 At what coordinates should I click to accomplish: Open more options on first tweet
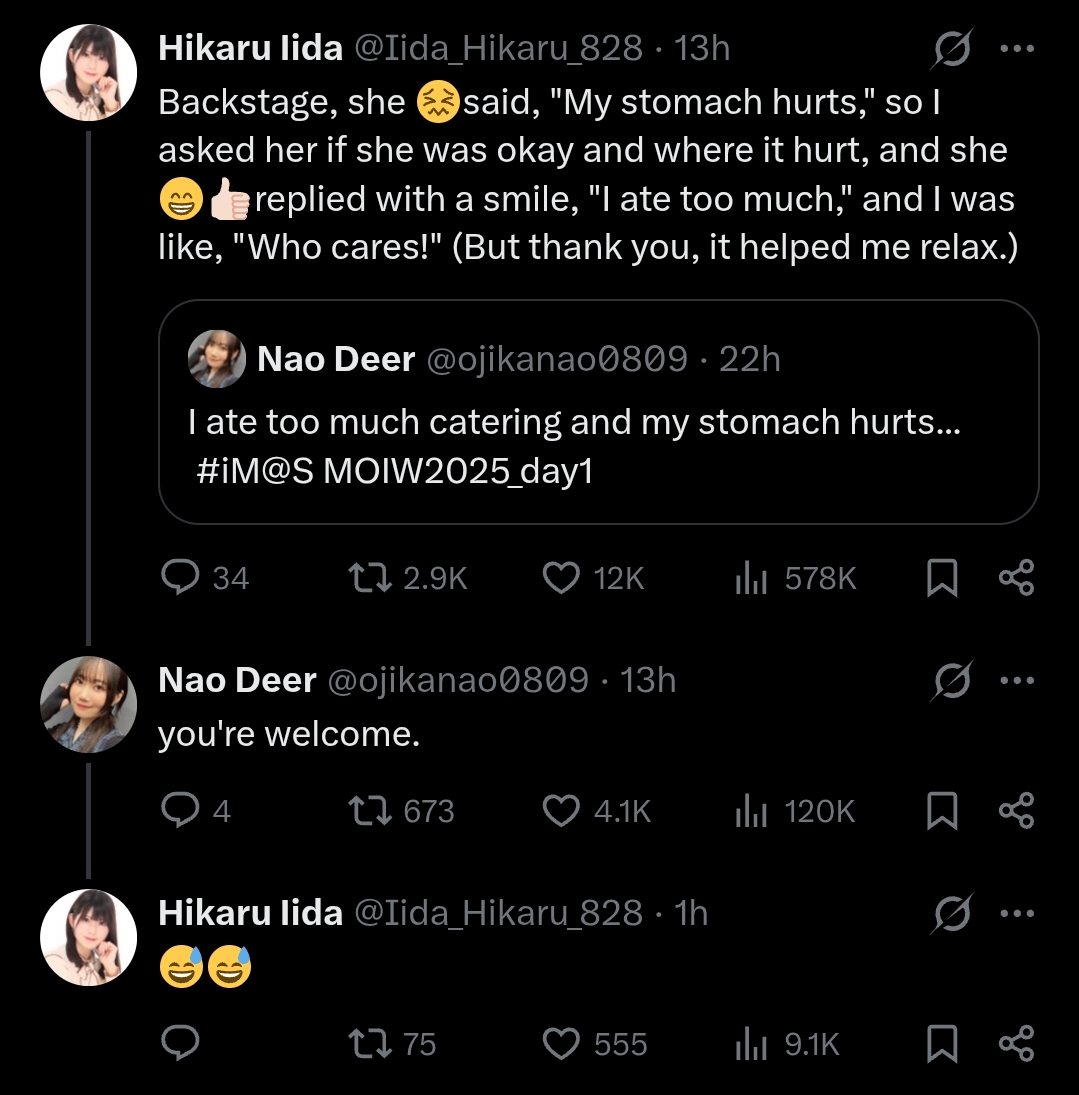pyautogui.click(x=1016, y=49)
